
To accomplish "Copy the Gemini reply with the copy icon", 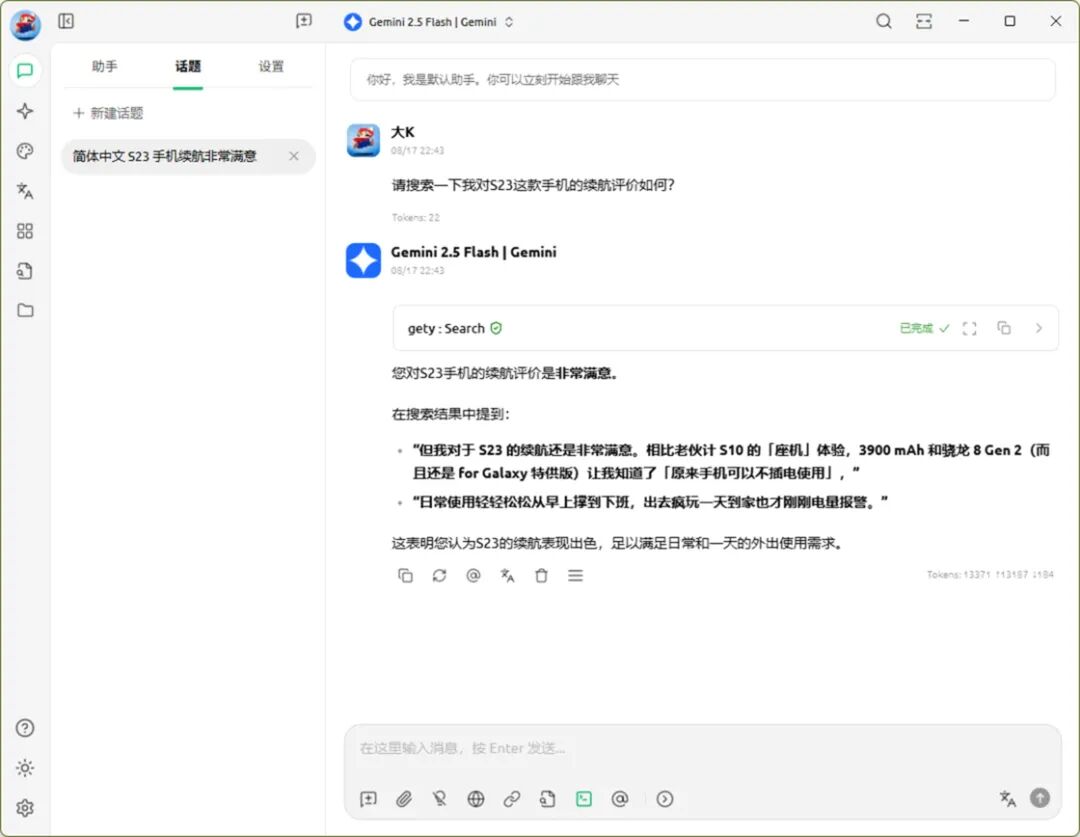I will coord(405,575).
